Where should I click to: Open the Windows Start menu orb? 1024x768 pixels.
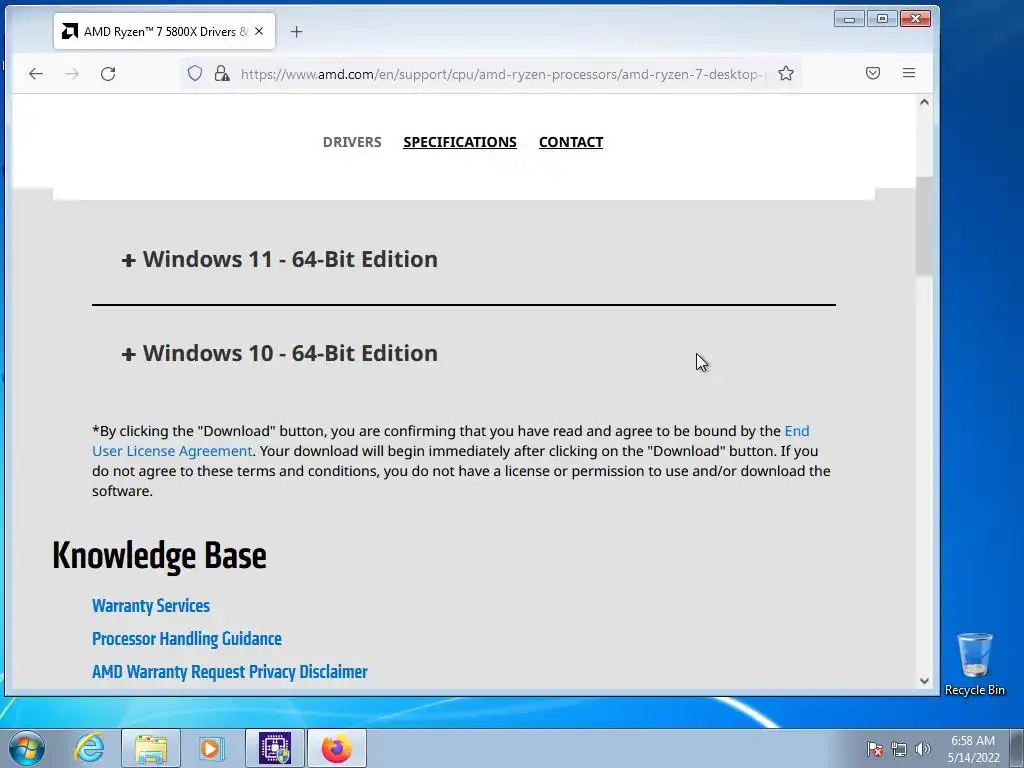click(27, 748)
